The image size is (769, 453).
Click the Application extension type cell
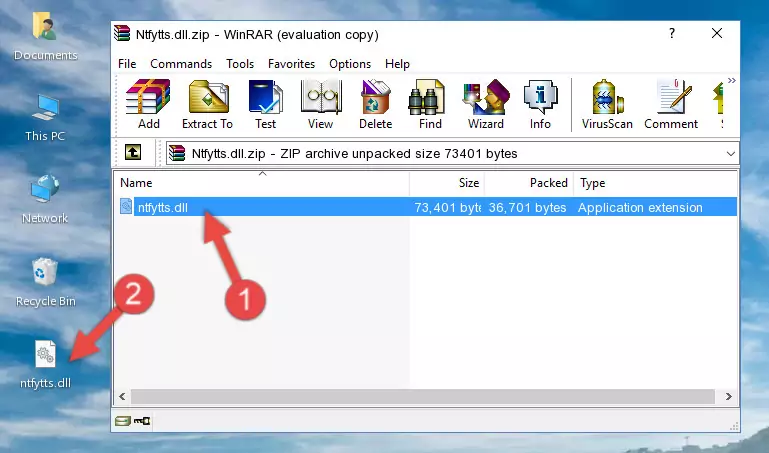point(640,207)
